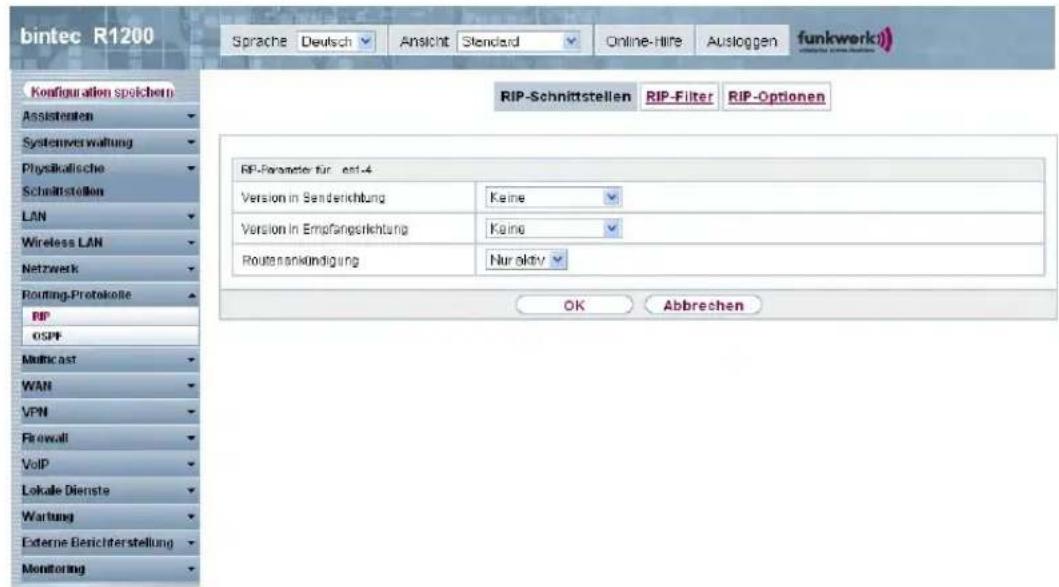The height and width of the screenshot is (587, 1059).
Task: Expand the Assistenten menu
Action: tap(107, 116)
